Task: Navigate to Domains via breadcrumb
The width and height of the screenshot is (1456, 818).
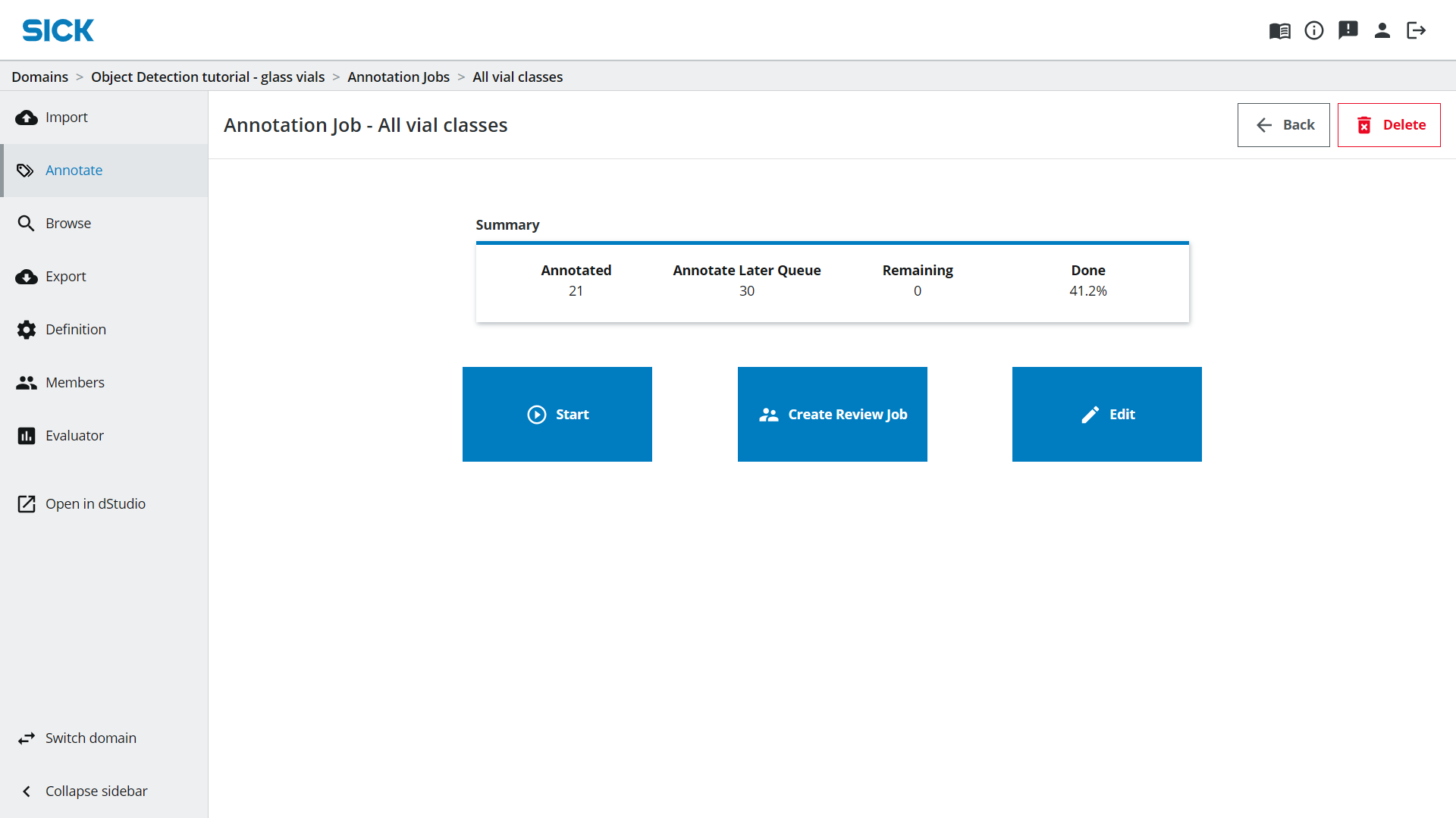Action: click(39, 77)
